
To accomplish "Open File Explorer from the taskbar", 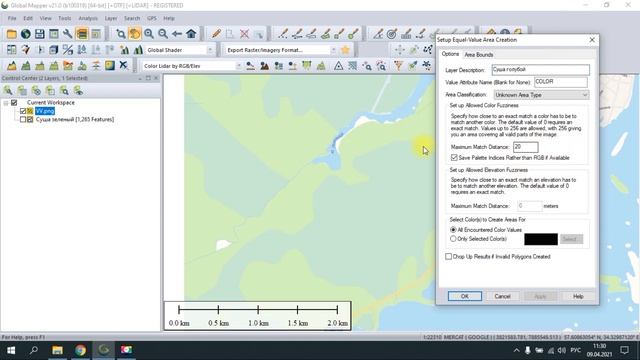I will 57,350.
